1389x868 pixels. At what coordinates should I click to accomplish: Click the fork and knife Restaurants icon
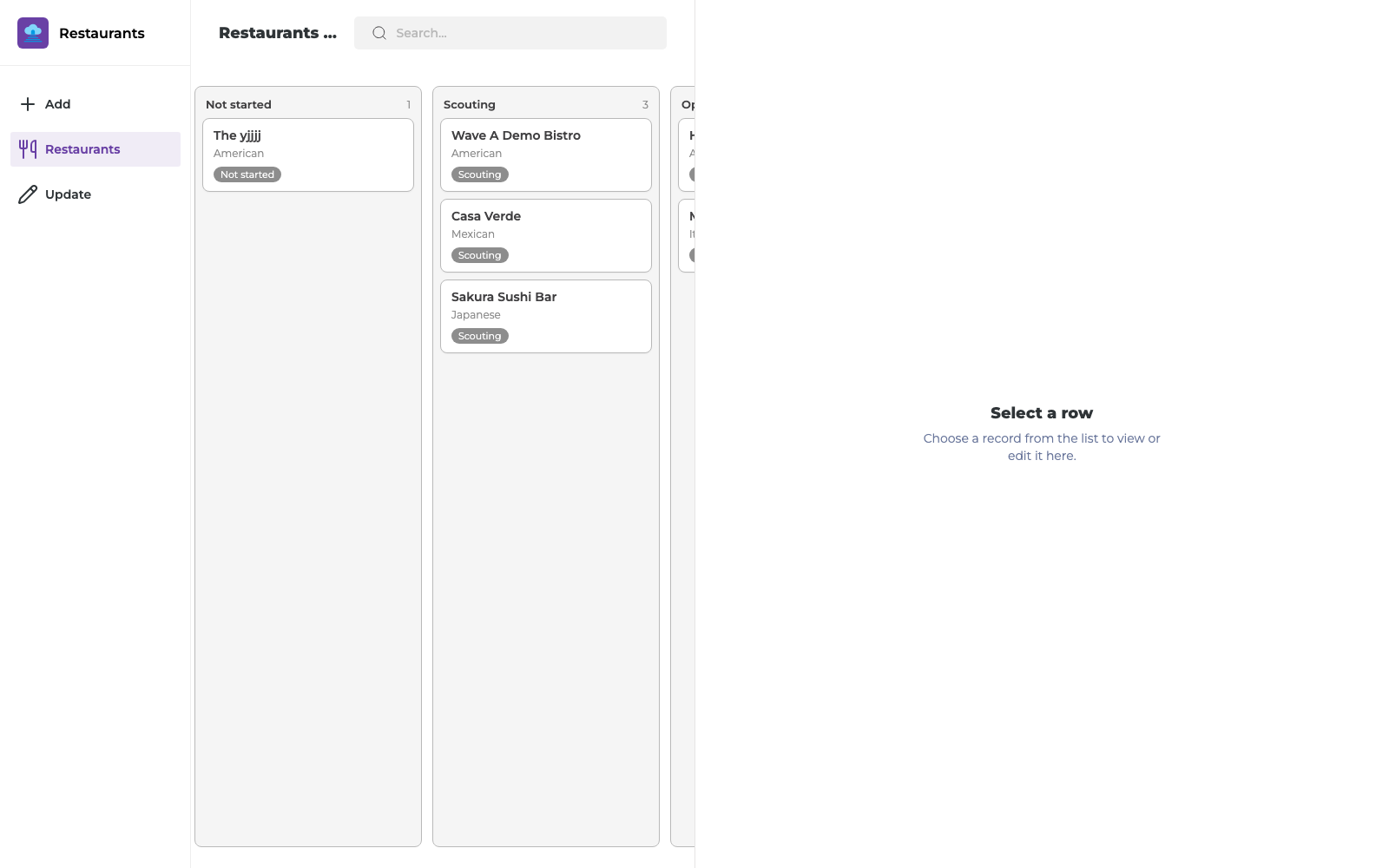(x=28, y=149)
